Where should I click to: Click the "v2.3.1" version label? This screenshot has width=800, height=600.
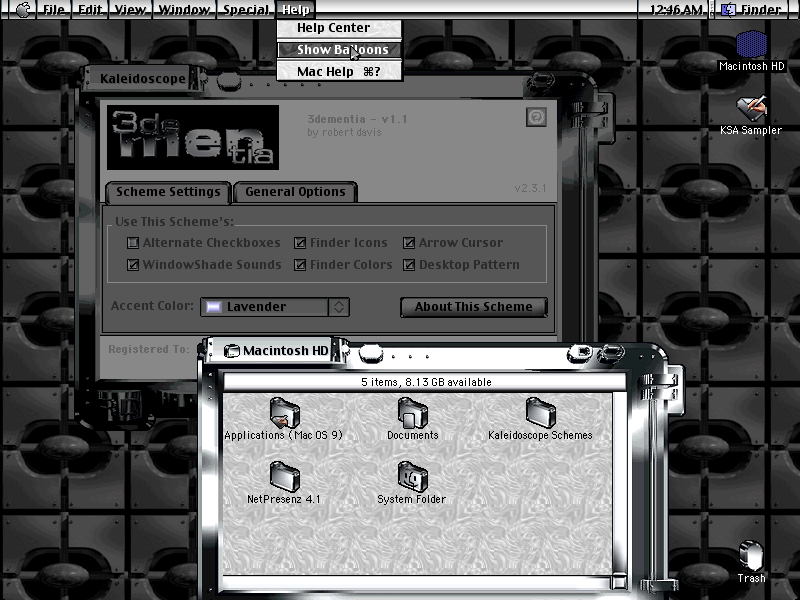click(530, 188)
